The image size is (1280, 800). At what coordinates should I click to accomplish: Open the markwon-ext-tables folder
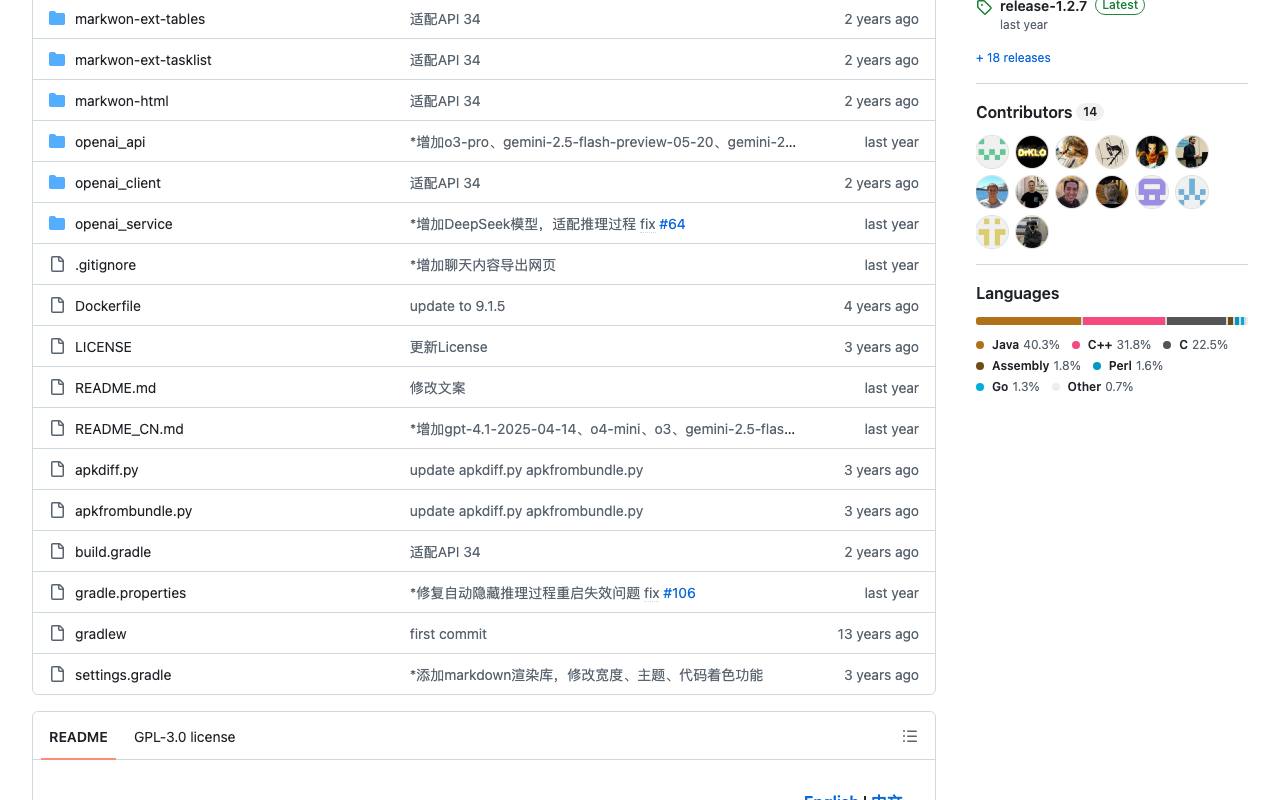(140, 19)
